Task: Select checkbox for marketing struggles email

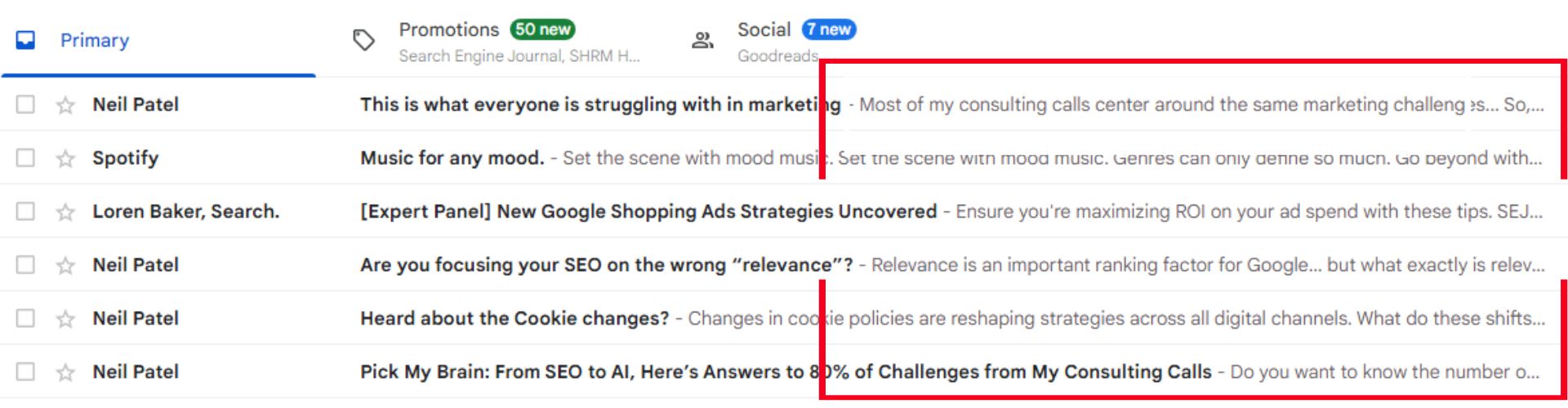Action: (x=26, y=104)
